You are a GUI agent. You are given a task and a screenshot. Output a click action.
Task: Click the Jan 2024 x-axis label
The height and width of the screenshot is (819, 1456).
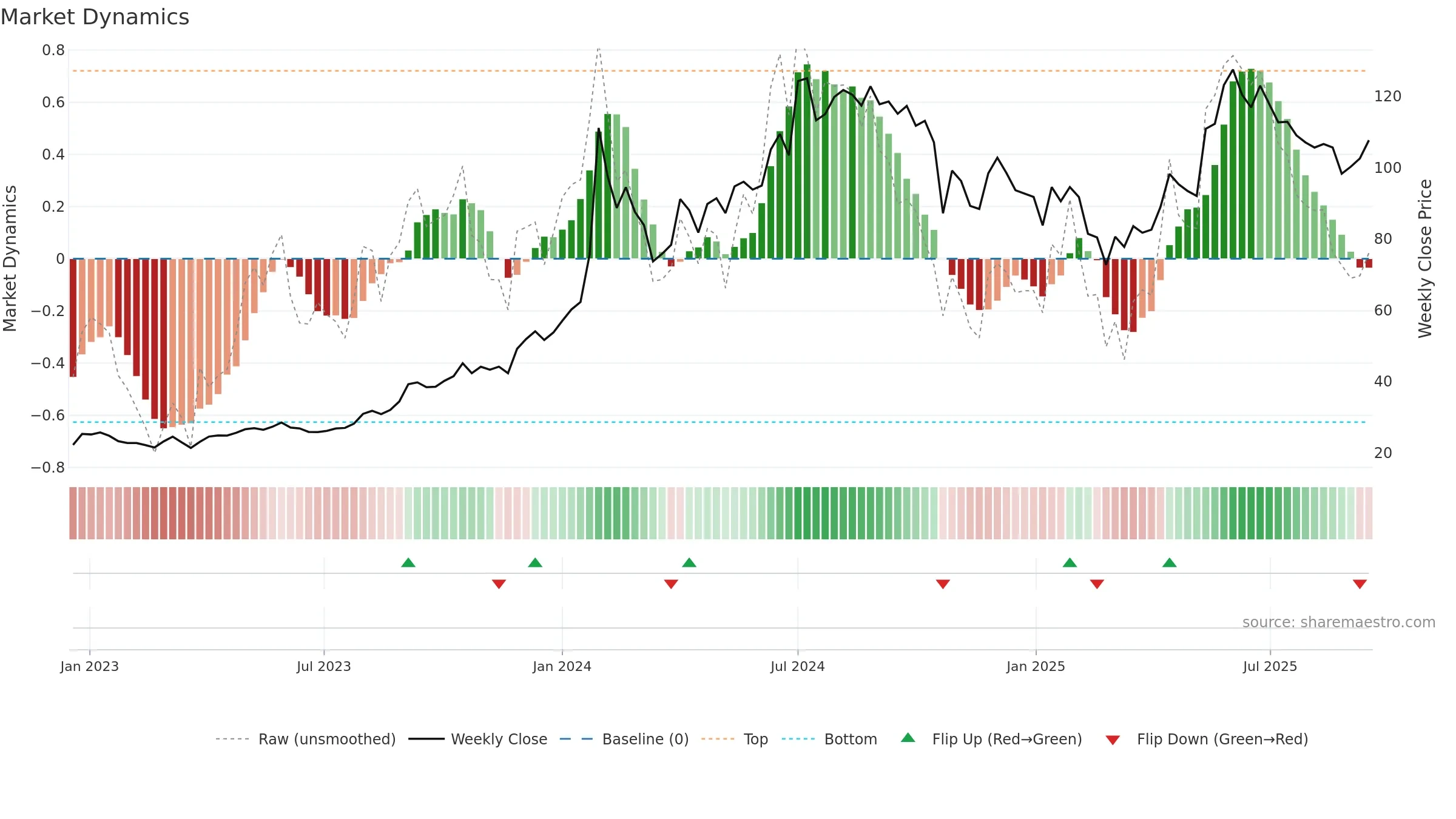click(x=562, y=667)
